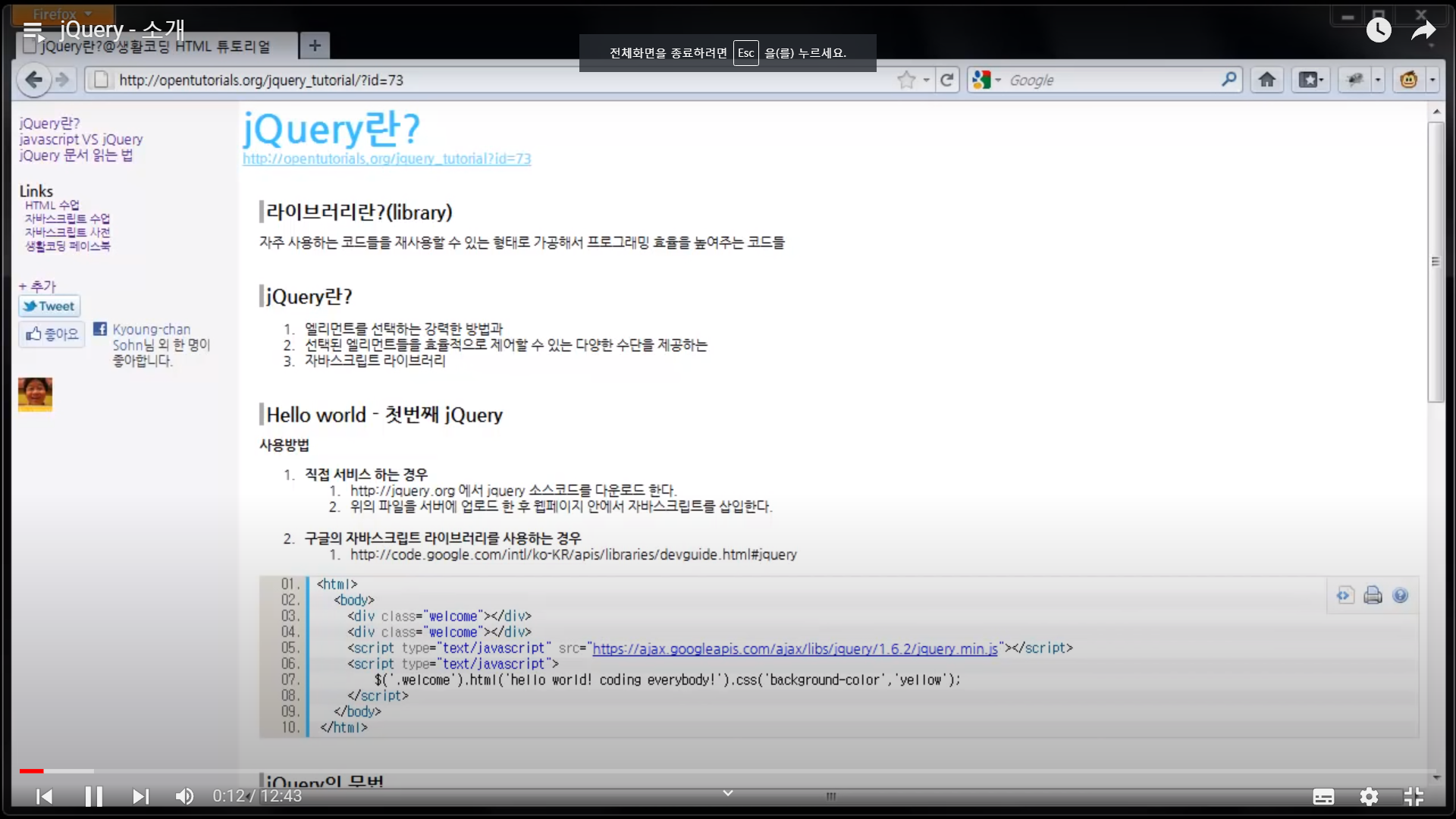Open the playlist menu icon
This screenshot has height=819, width=1456.
[x=33, y=30]
